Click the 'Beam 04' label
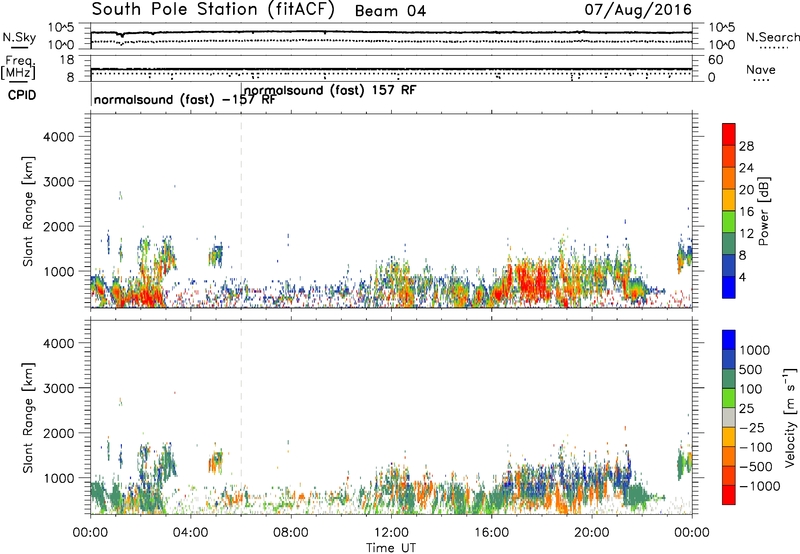Screen dimensions: 800x554 (x=390, y=11)
